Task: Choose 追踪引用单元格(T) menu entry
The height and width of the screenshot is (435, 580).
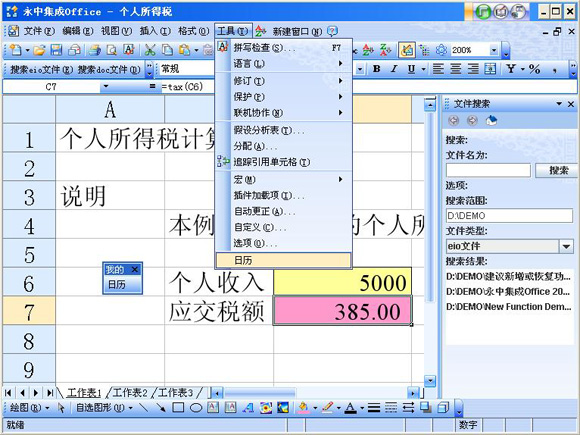Action: [x=283, y=162]
